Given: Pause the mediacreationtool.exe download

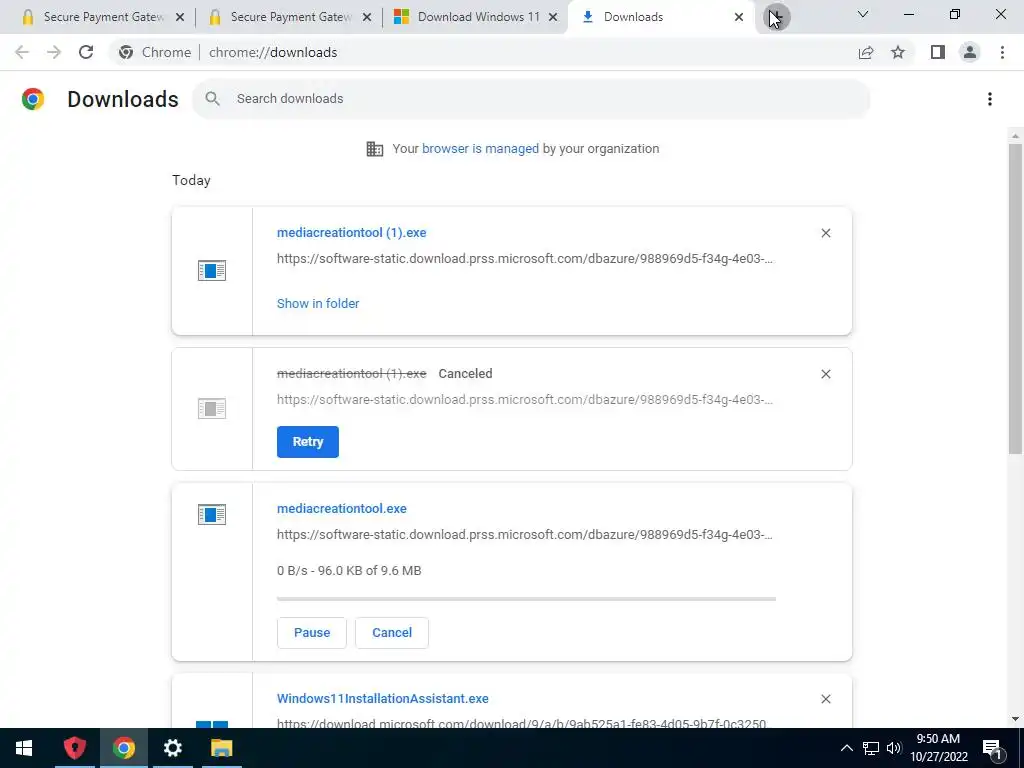Looking at the screenshot, I should [x=312, y=633].
